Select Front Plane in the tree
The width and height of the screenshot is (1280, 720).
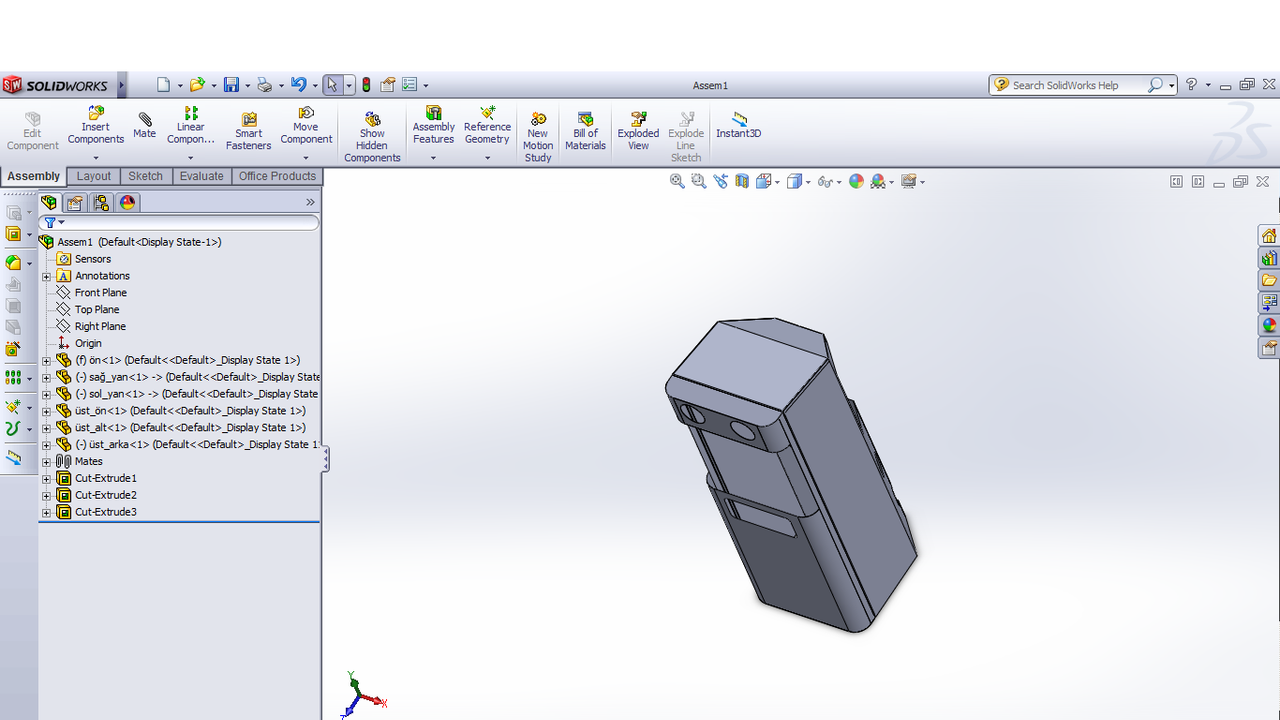coord(101,293)
